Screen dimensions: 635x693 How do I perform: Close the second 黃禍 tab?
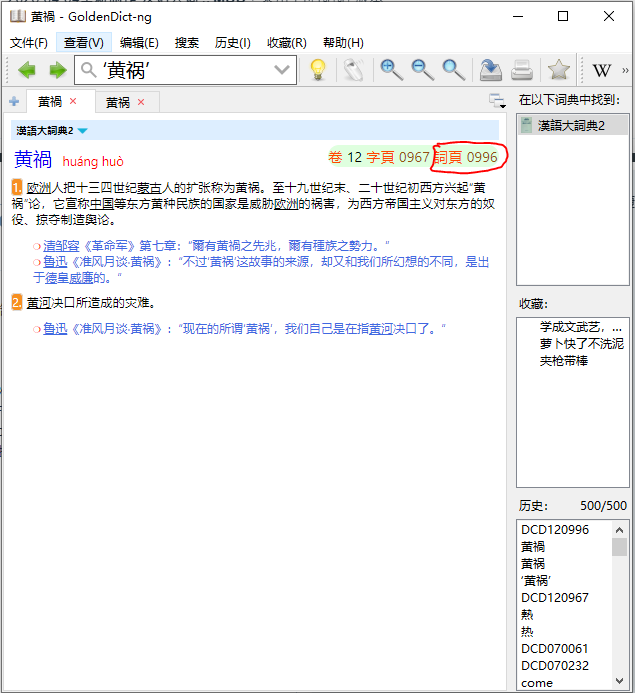[141, 102]
